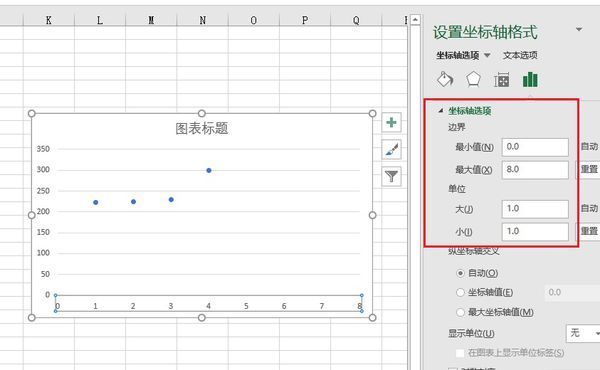
Task: Open the Chart Styles paintbrush button
Action: click(x=391, y=150)
